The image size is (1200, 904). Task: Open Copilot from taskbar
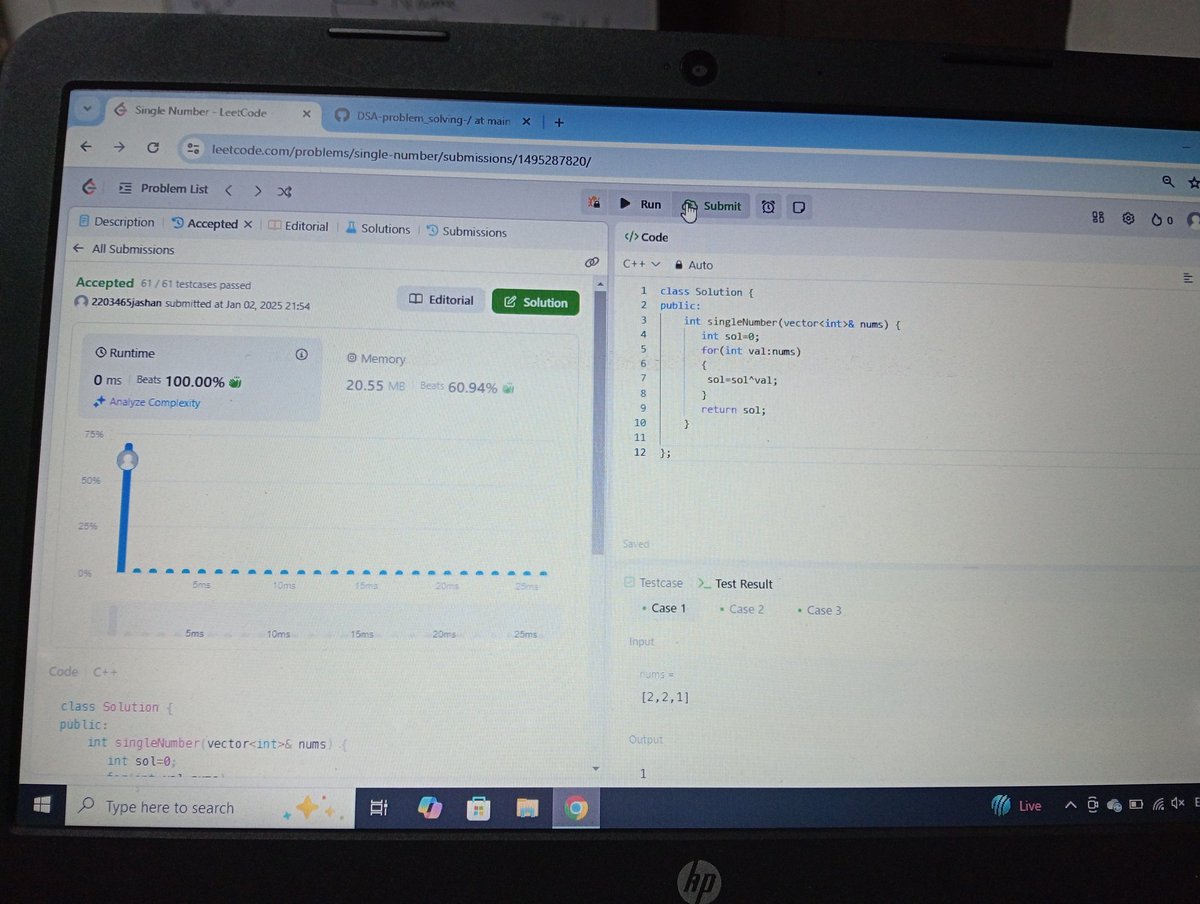coord(430,808)
